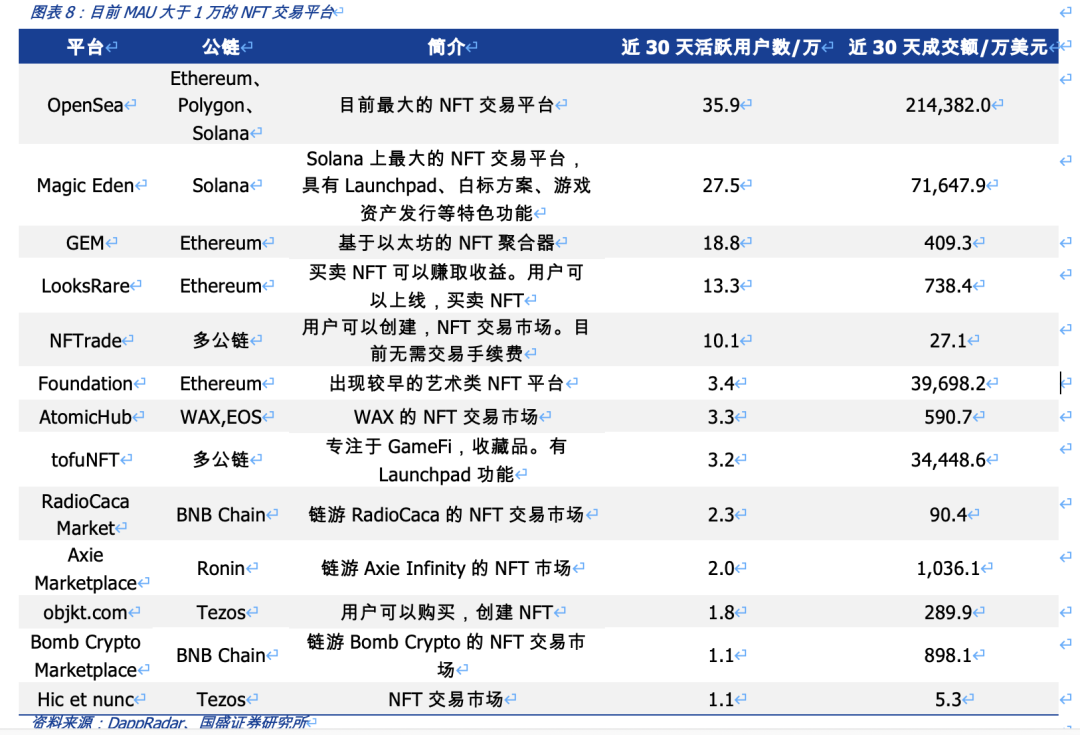The width and height of the screenshot is (1080, 735).
Task: Click the 'objkt.com' platform name
Action: pyautogui.click(x=85, y=613)
